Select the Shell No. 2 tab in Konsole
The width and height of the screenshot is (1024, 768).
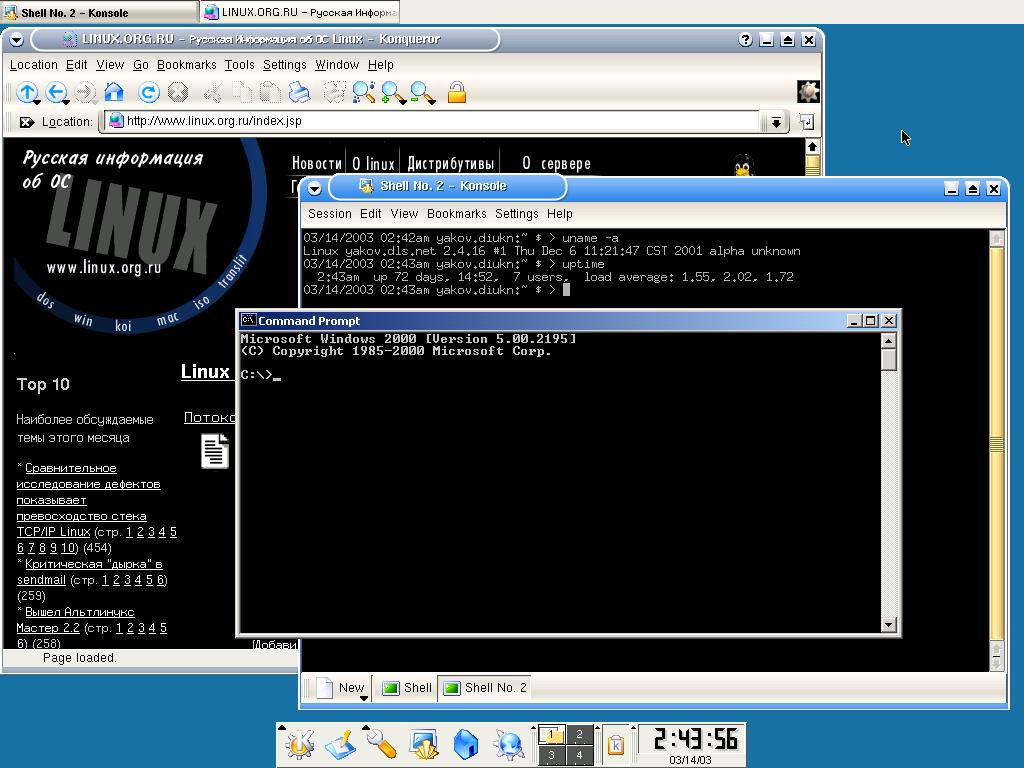click(x=484, y=688)
